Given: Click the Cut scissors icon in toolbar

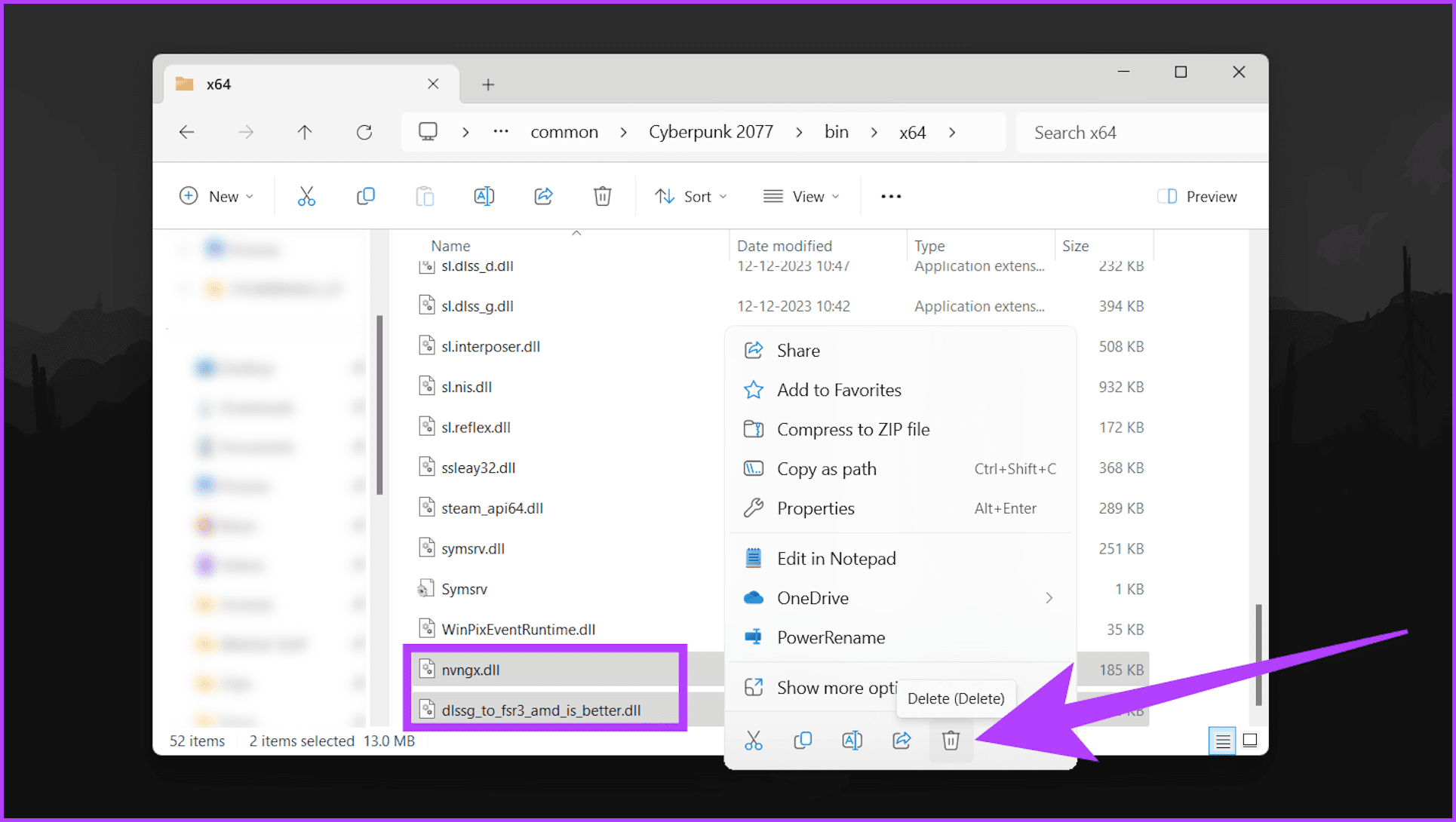Looking at the screenshot, I should (x=306, y=197).
